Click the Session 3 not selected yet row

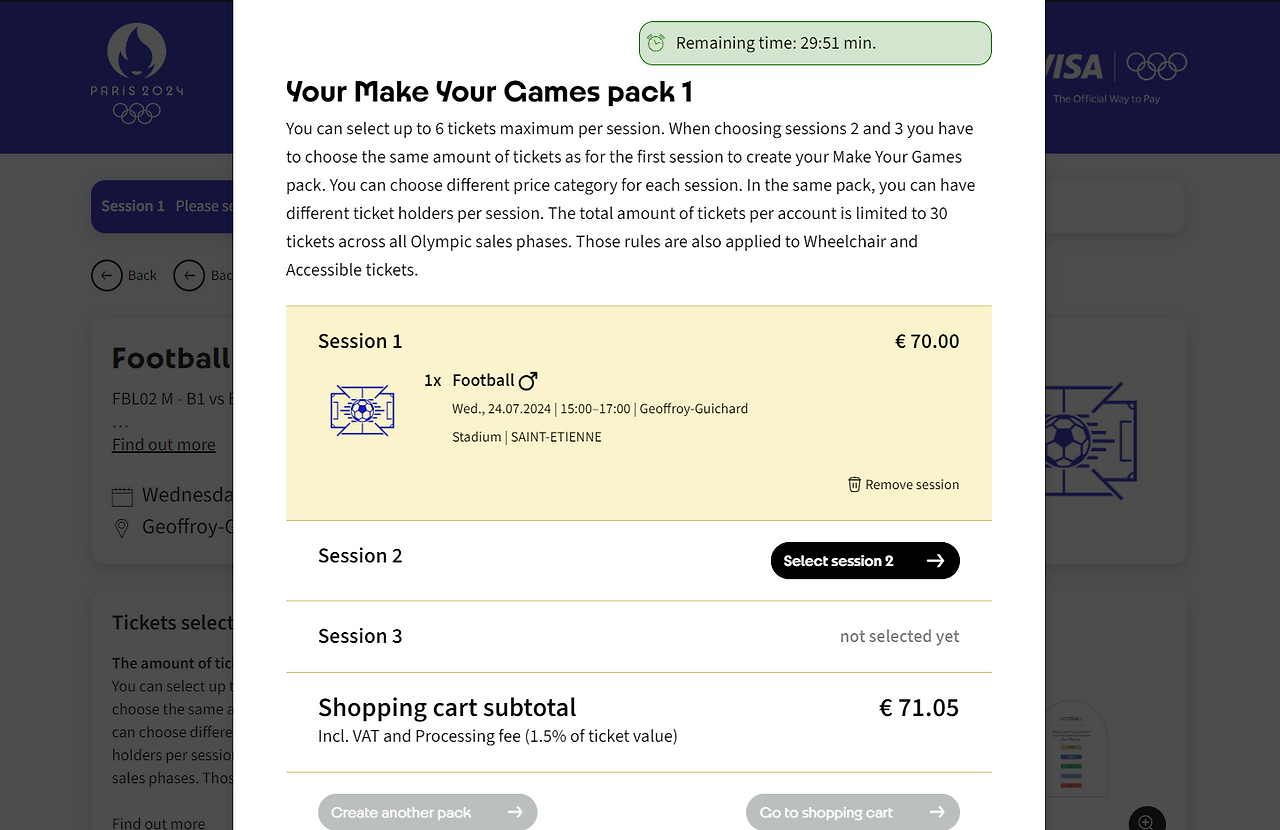(x=638, y=637)
